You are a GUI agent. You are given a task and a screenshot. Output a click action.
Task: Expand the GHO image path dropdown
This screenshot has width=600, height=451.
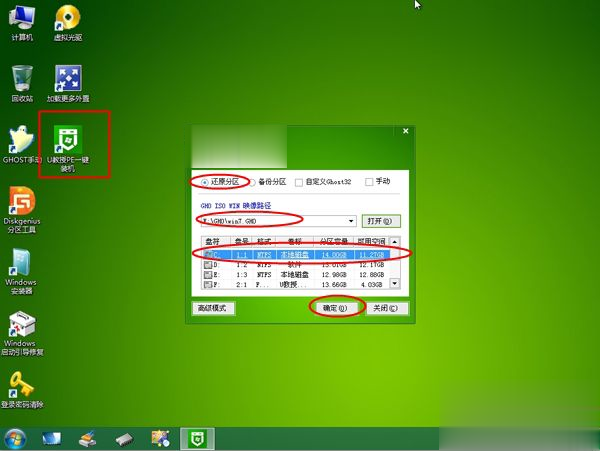pyautogui.click(x=351, y=220)
